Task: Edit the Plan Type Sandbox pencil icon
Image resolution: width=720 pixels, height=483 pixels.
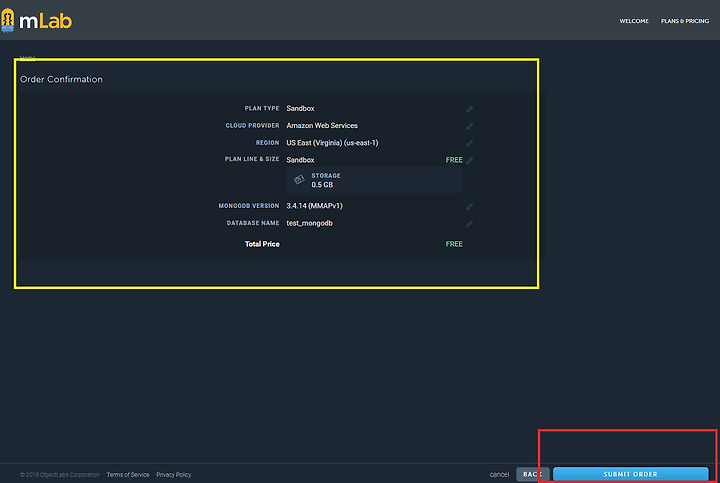Action: point(469,109)
